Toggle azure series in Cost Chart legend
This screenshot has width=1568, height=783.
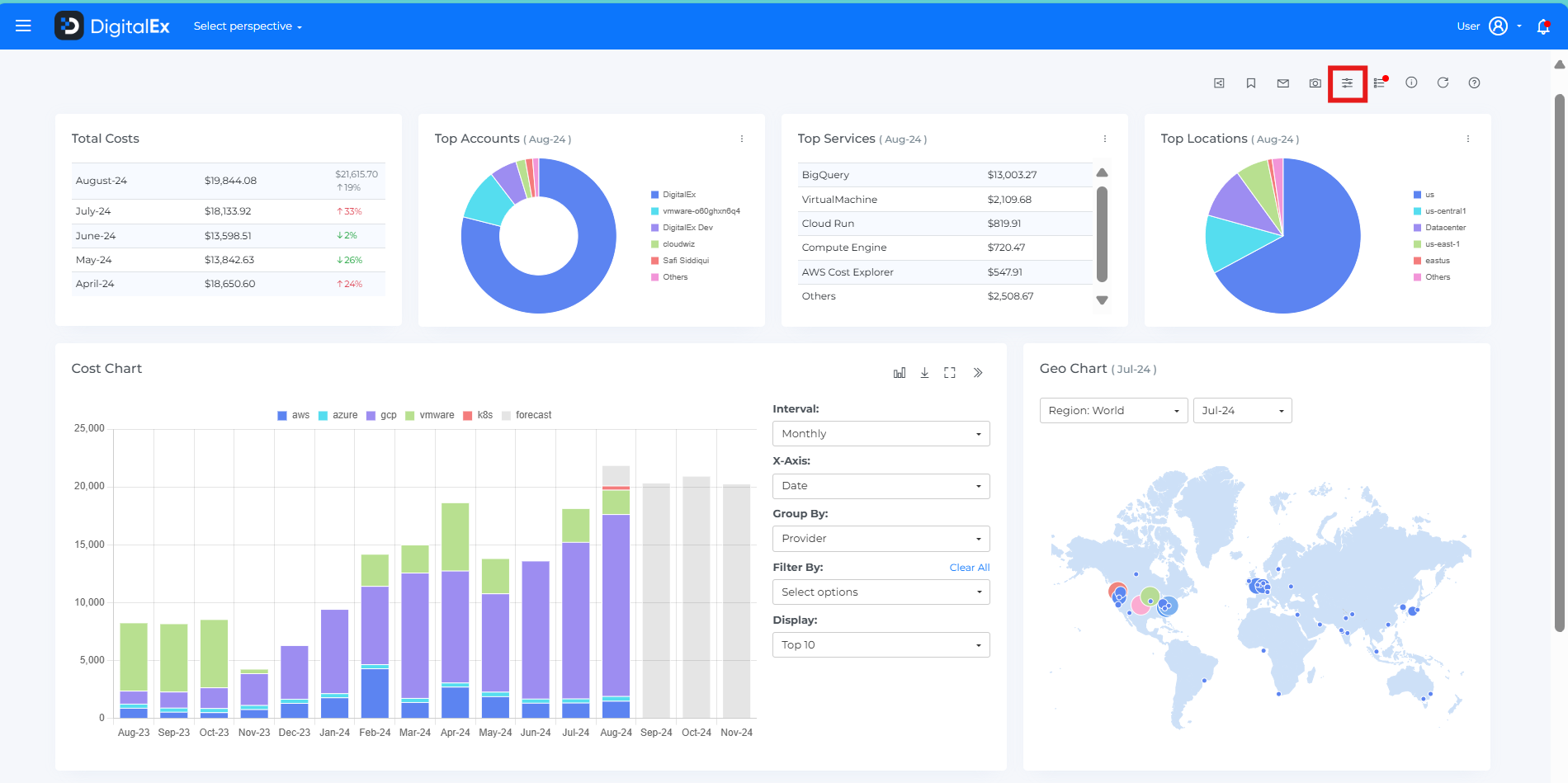(x=338, y=415)
